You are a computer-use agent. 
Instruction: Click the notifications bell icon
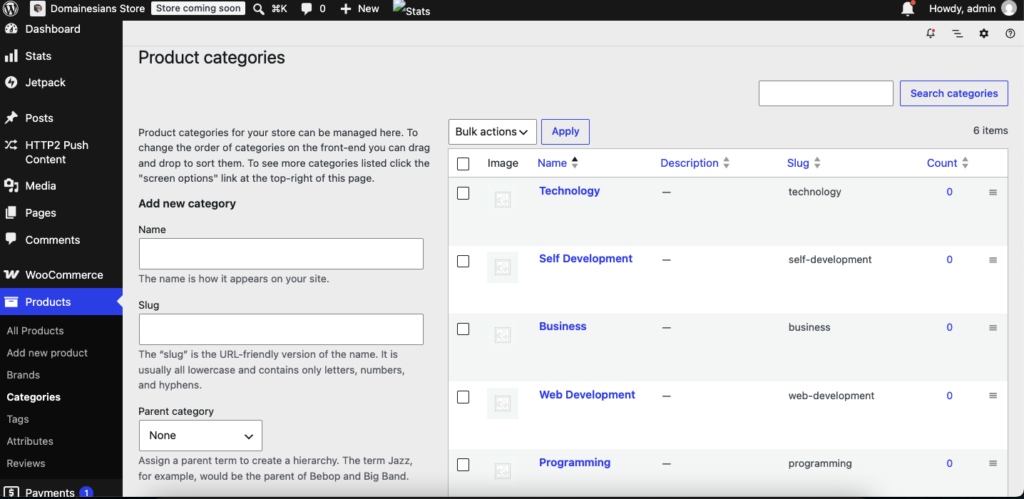tap(908, 8)
